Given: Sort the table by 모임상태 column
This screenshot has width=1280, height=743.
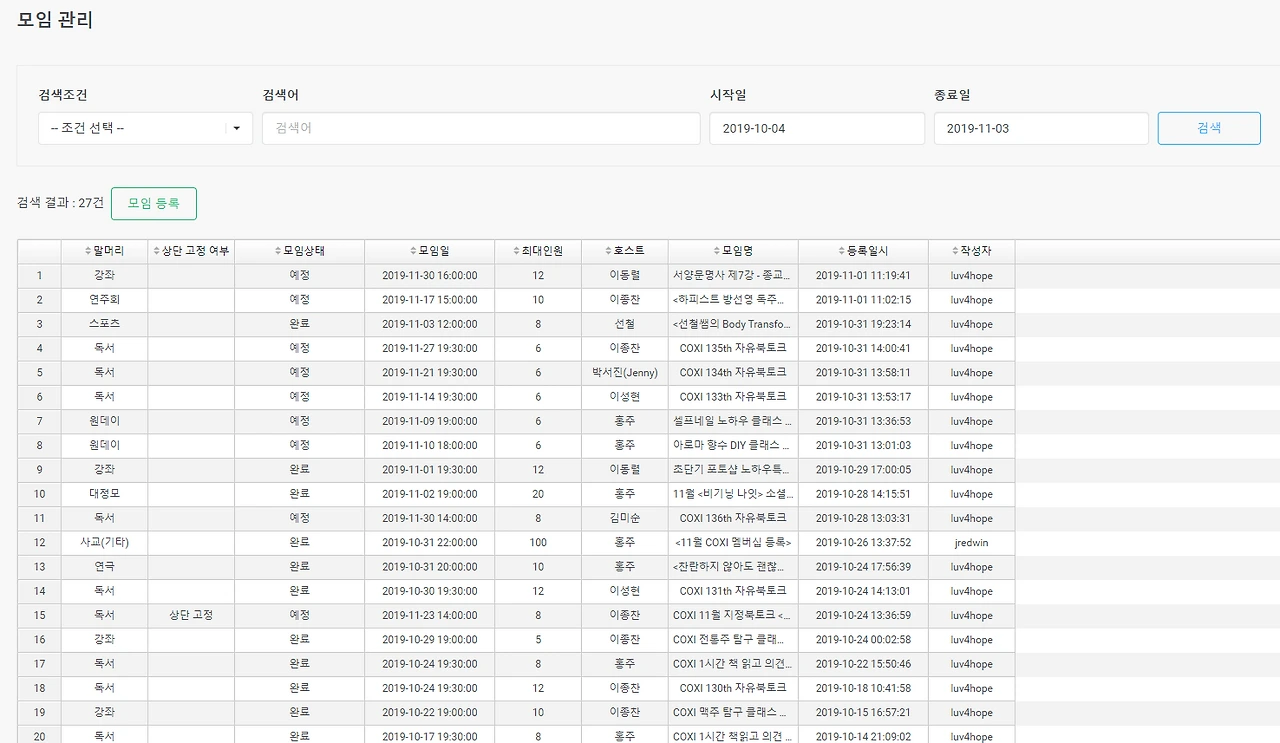Looking at the screenshot, I should coord(299,251).
